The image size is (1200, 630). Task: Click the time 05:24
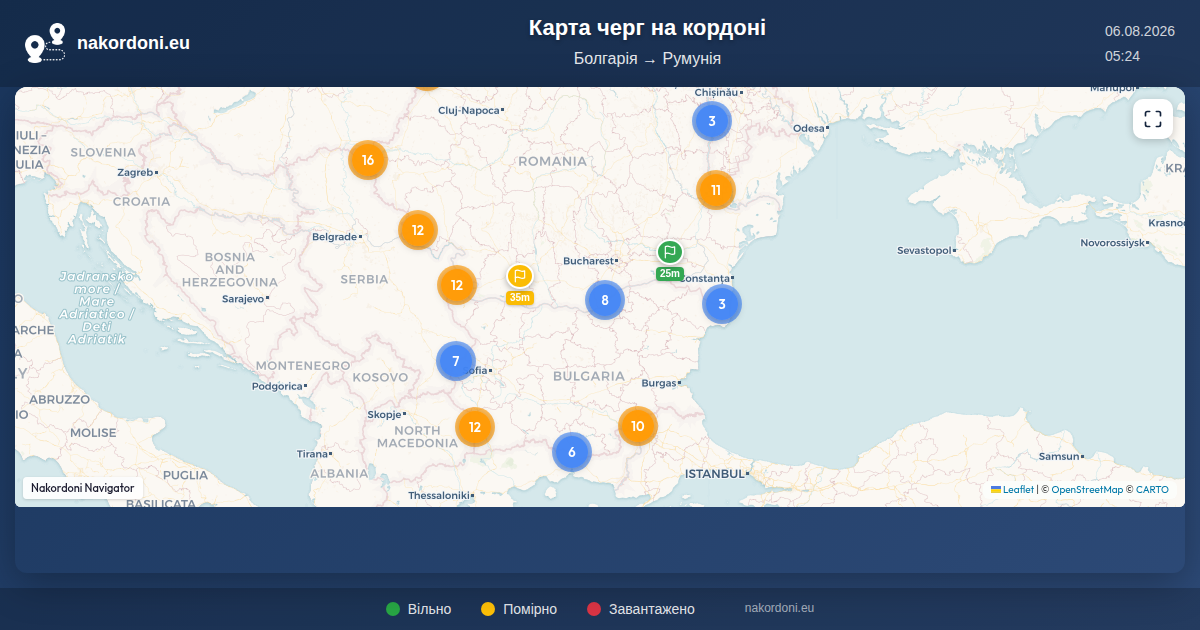[x=1122, y=56]
